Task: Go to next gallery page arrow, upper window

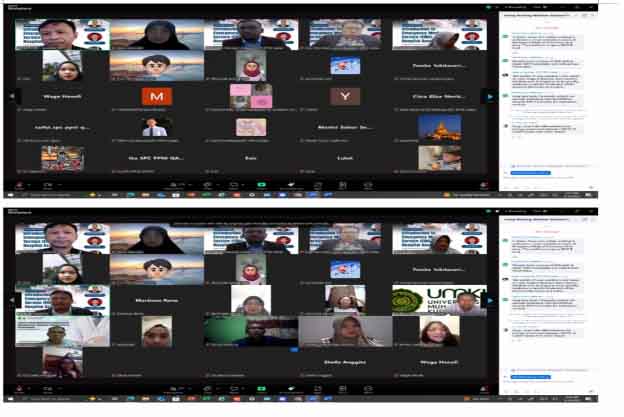Action: 489,96
